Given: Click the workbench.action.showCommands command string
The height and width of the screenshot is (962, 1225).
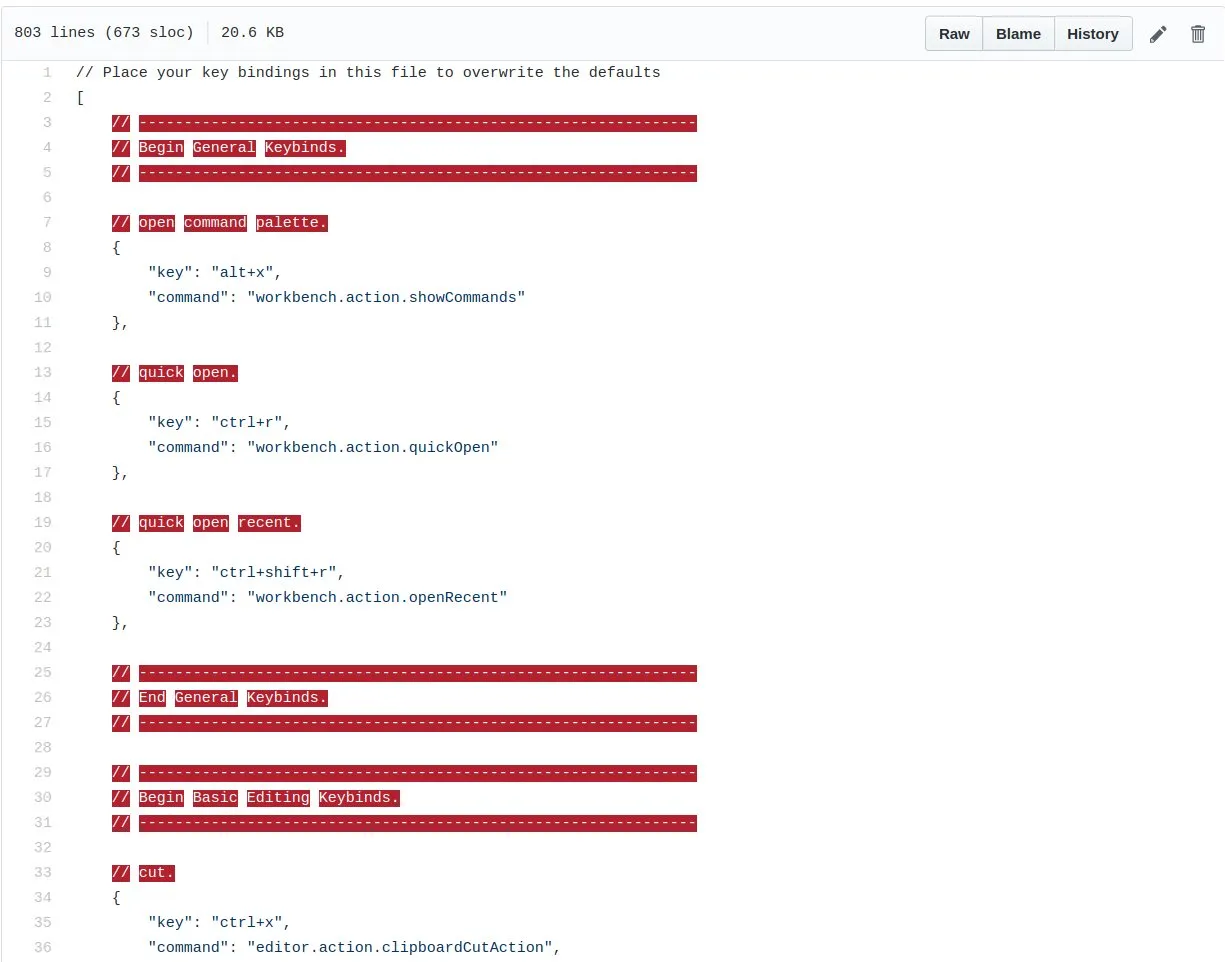Looking at the screenshot, I should coord(386,297).
